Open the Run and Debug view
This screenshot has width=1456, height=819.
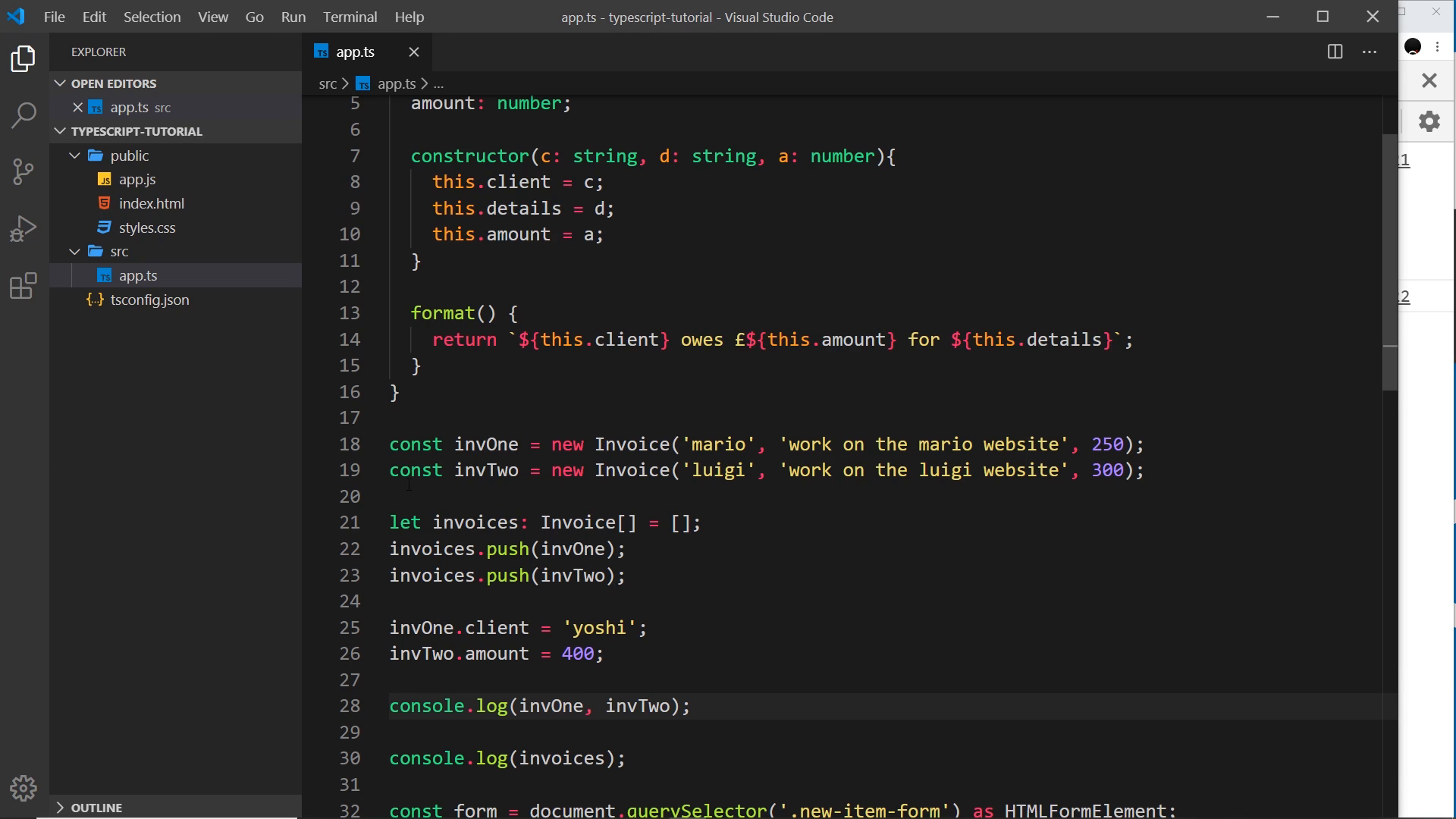tap(24, 228)
